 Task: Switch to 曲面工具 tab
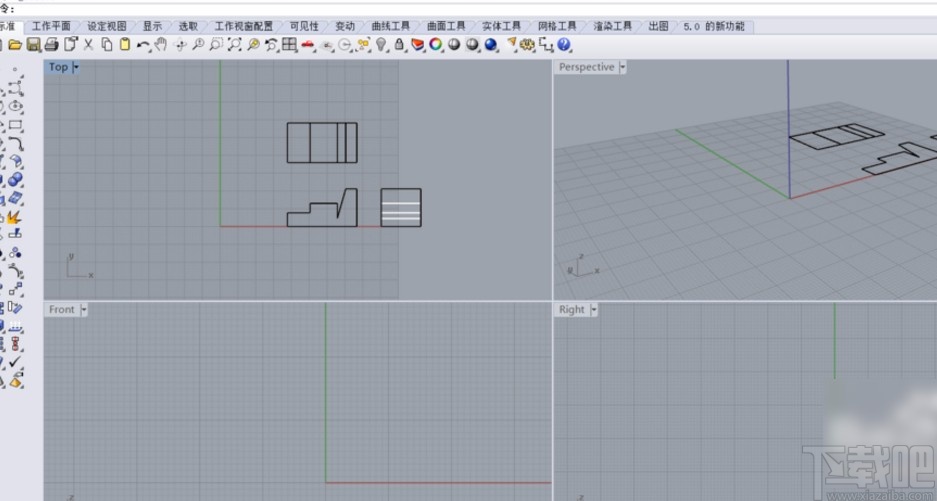click(446, 26)
